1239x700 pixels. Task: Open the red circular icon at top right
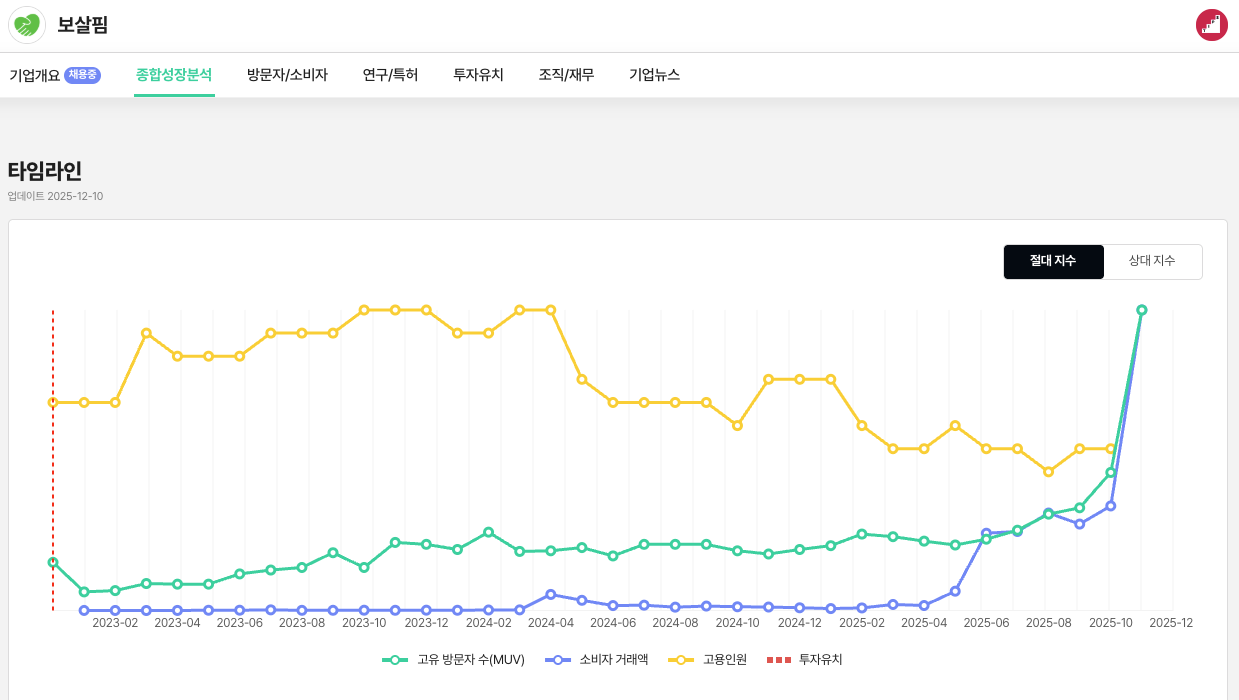point(1211,25)
